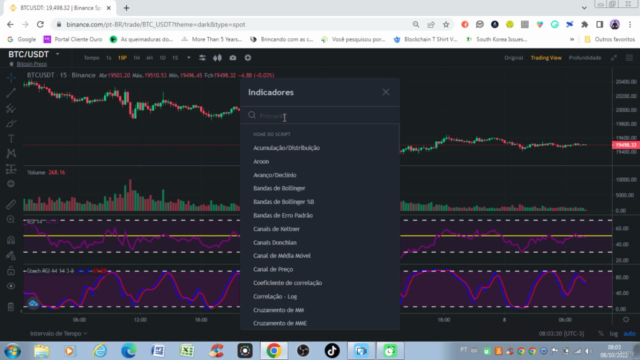Reload the Binance page
This screenshot has width=640, height=360.
tap(40, 24)
